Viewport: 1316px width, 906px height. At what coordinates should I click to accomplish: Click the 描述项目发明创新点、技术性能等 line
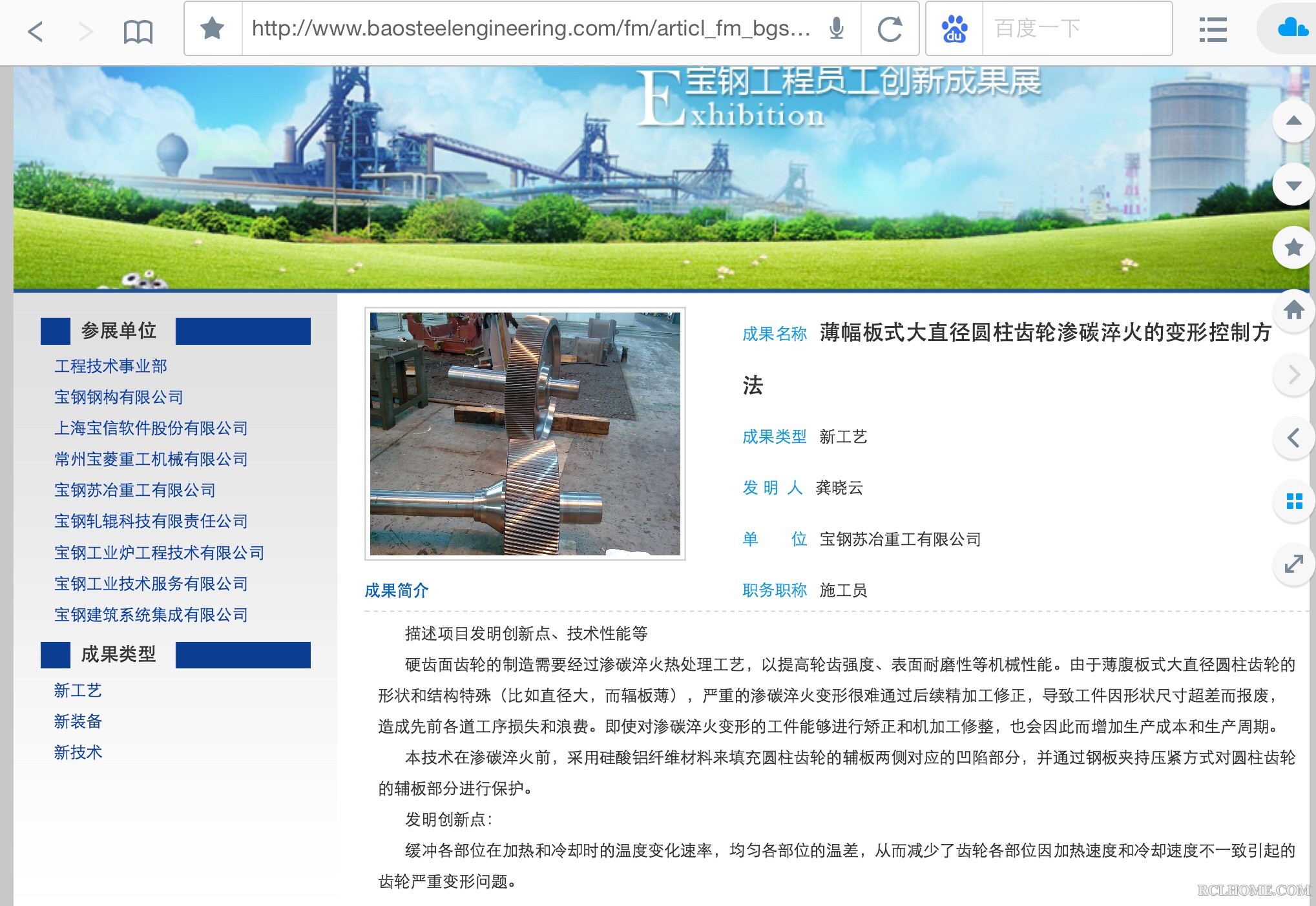(x=526, y=633)
